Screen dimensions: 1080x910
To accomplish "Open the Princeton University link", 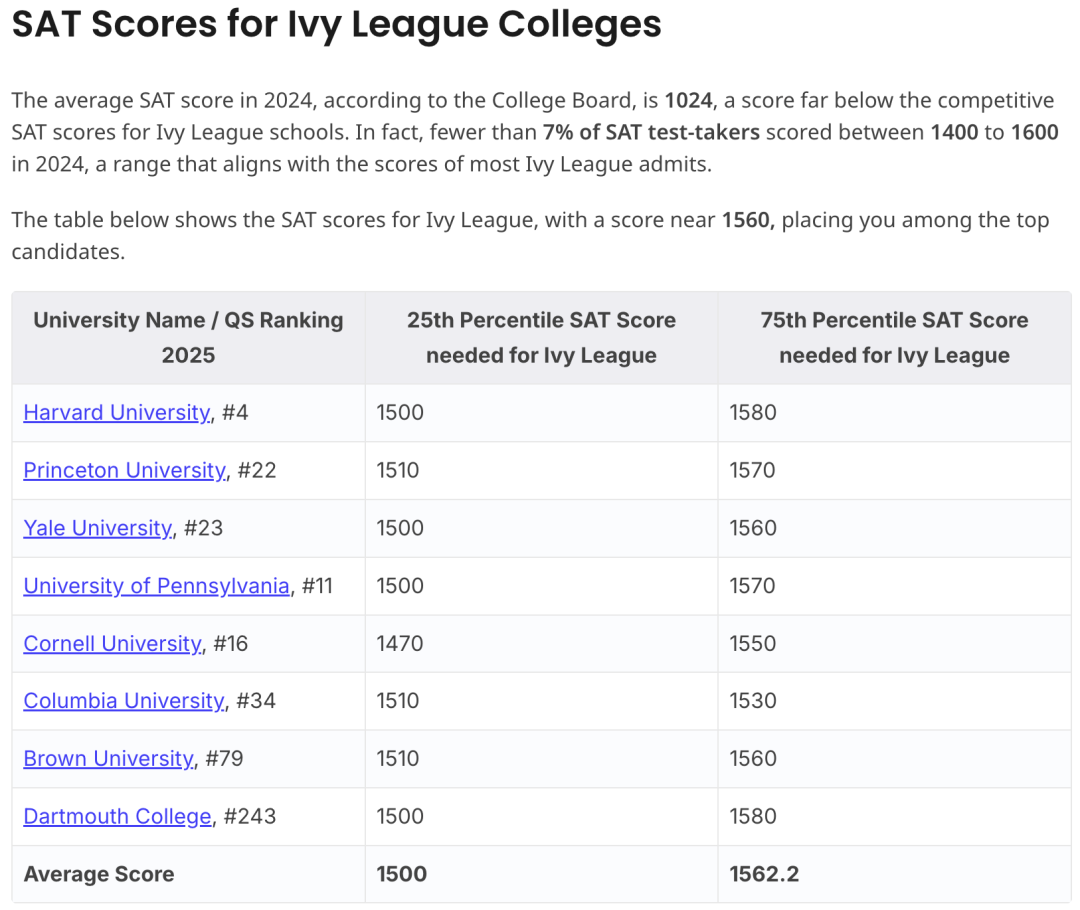I will click(x=125, y=470).
